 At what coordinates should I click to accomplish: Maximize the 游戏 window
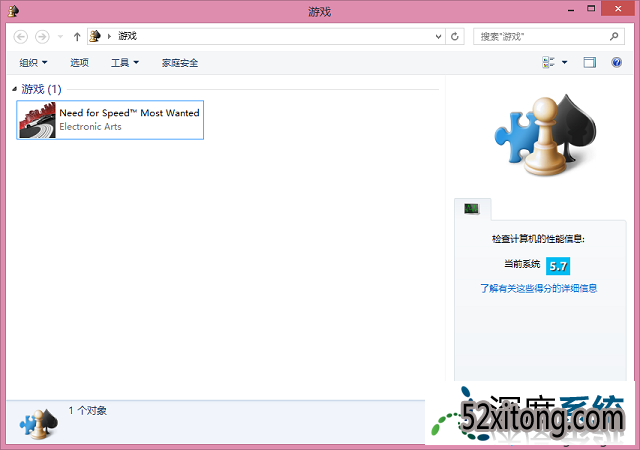coord(591,9)
